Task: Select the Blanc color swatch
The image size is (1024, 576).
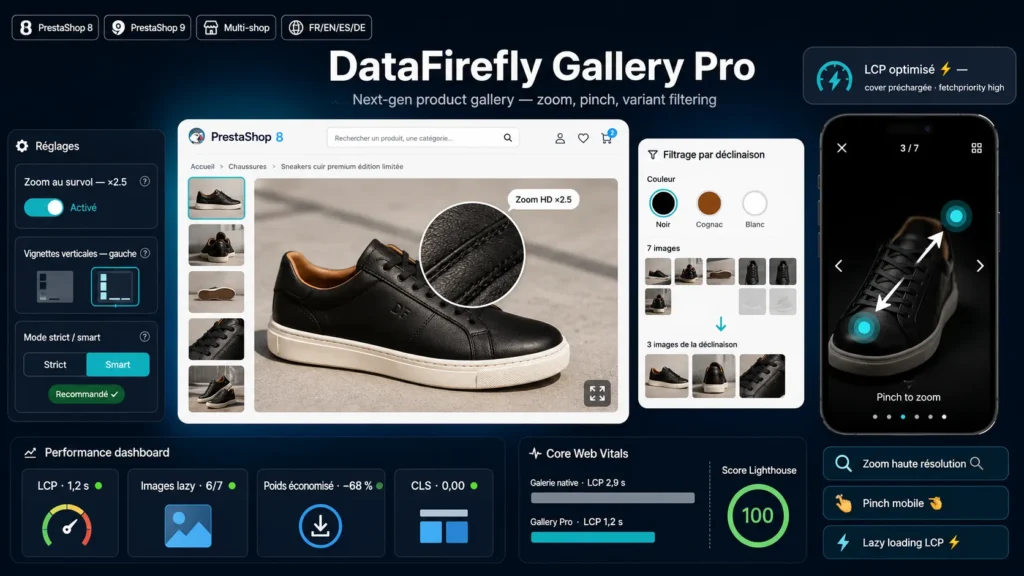Action: [x=754, y=203]
